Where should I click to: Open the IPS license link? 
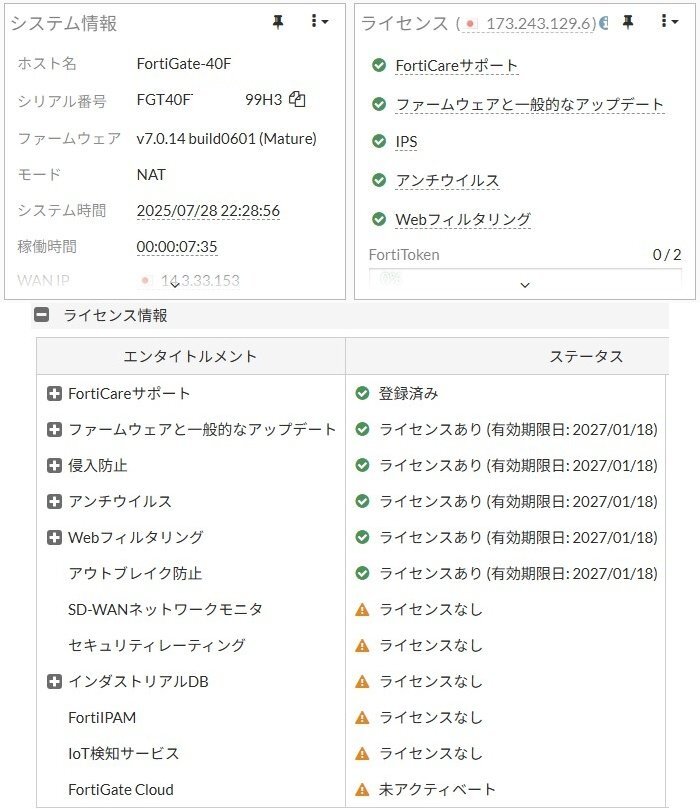click(x=406, y=142)
